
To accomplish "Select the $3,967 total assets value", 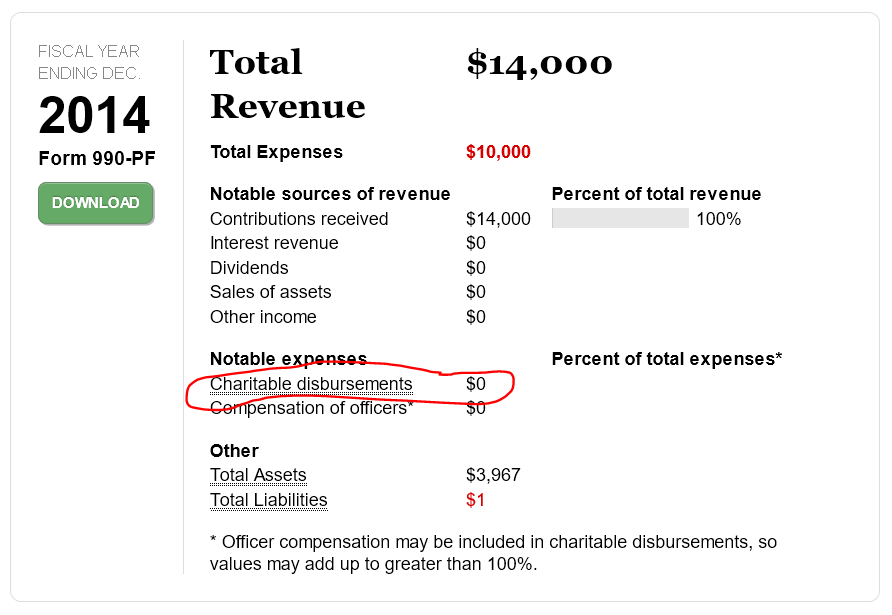I will (x=493, y=476).
